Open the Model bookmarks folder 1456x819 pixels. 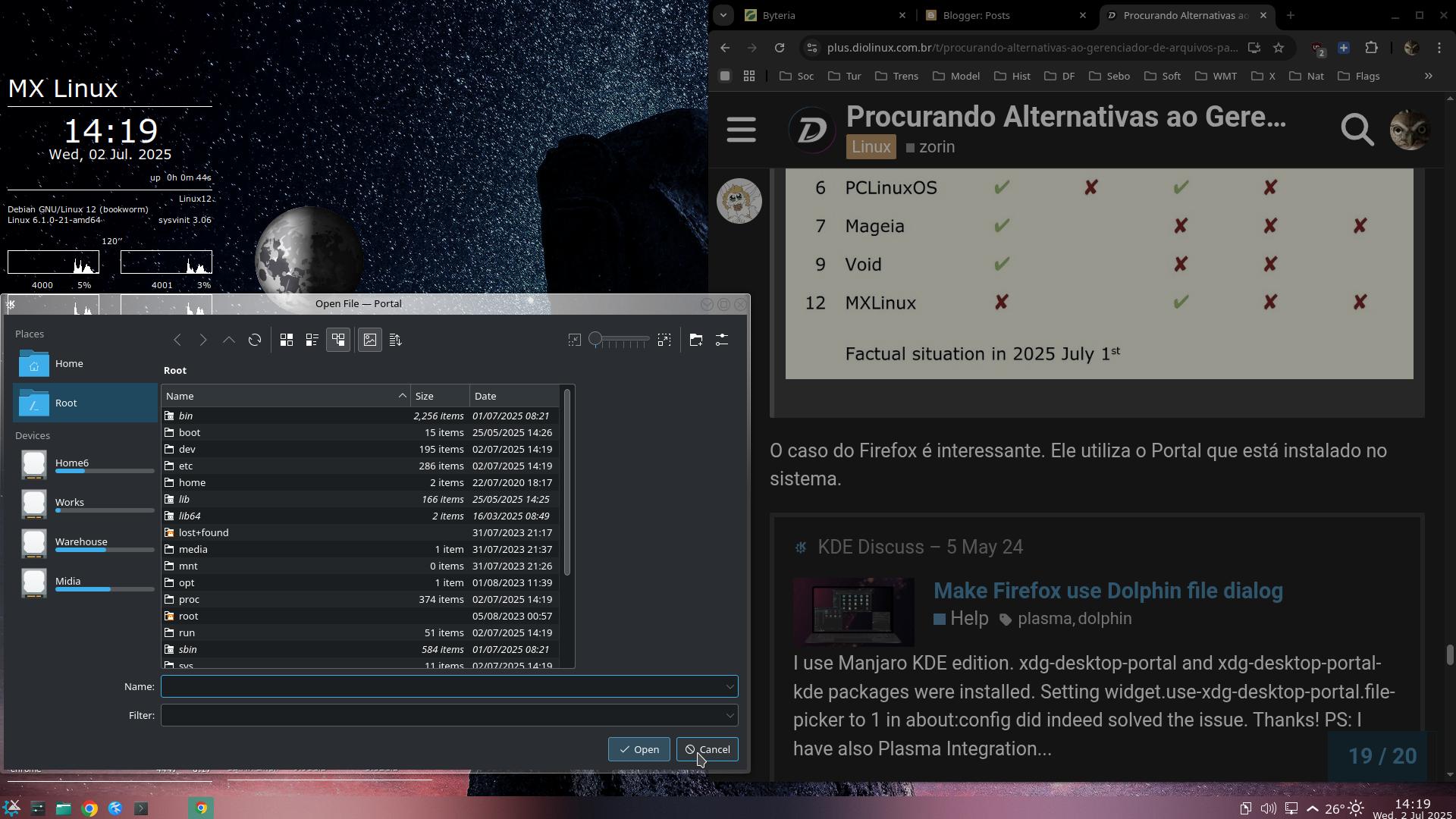point(956,76)
